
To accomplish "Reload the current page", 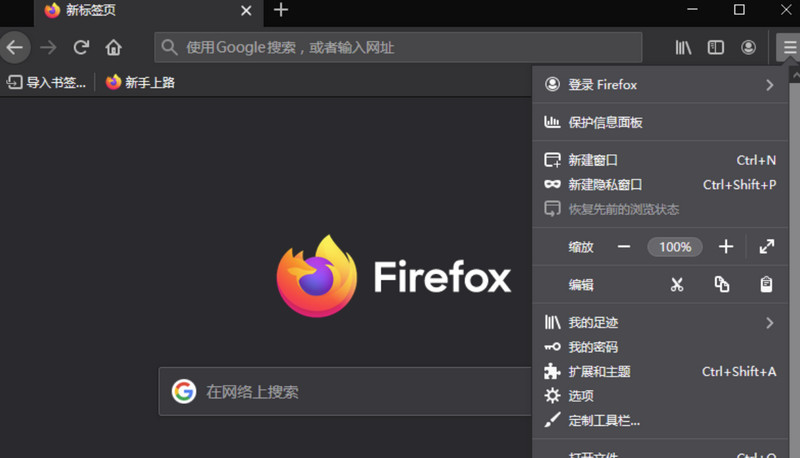I will 81,47.
